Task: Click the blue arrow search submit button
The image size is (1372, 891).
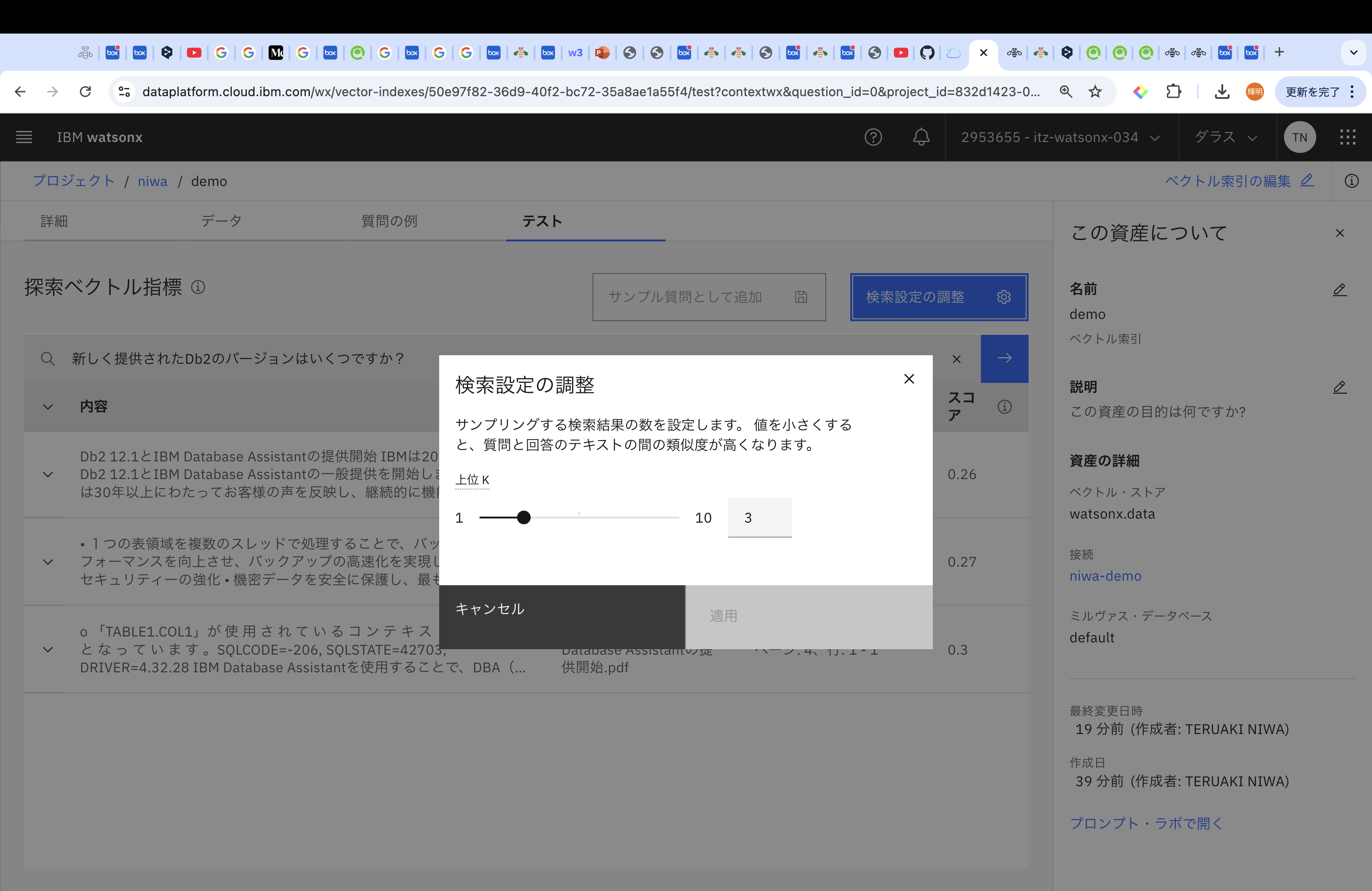Action: click(1004, 358)
